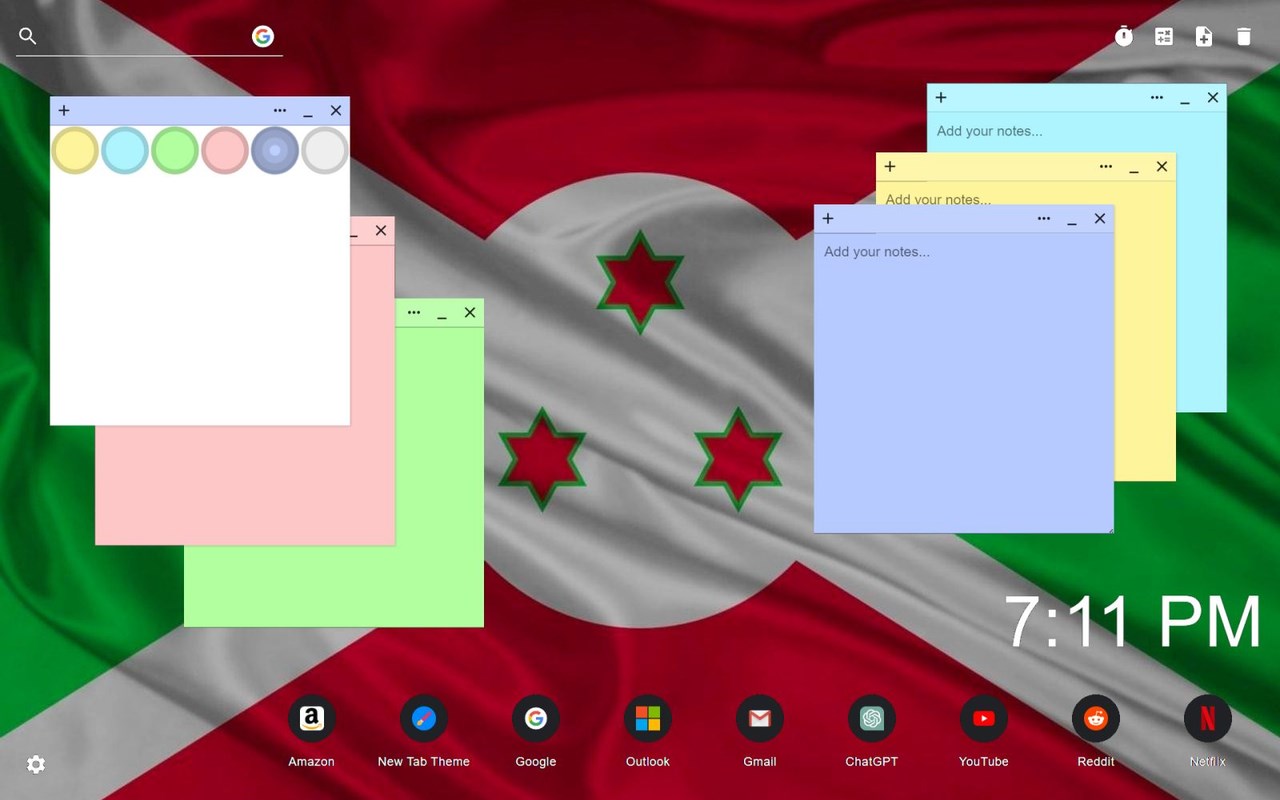Create a new sticky note

click(x=1204, y=37)
